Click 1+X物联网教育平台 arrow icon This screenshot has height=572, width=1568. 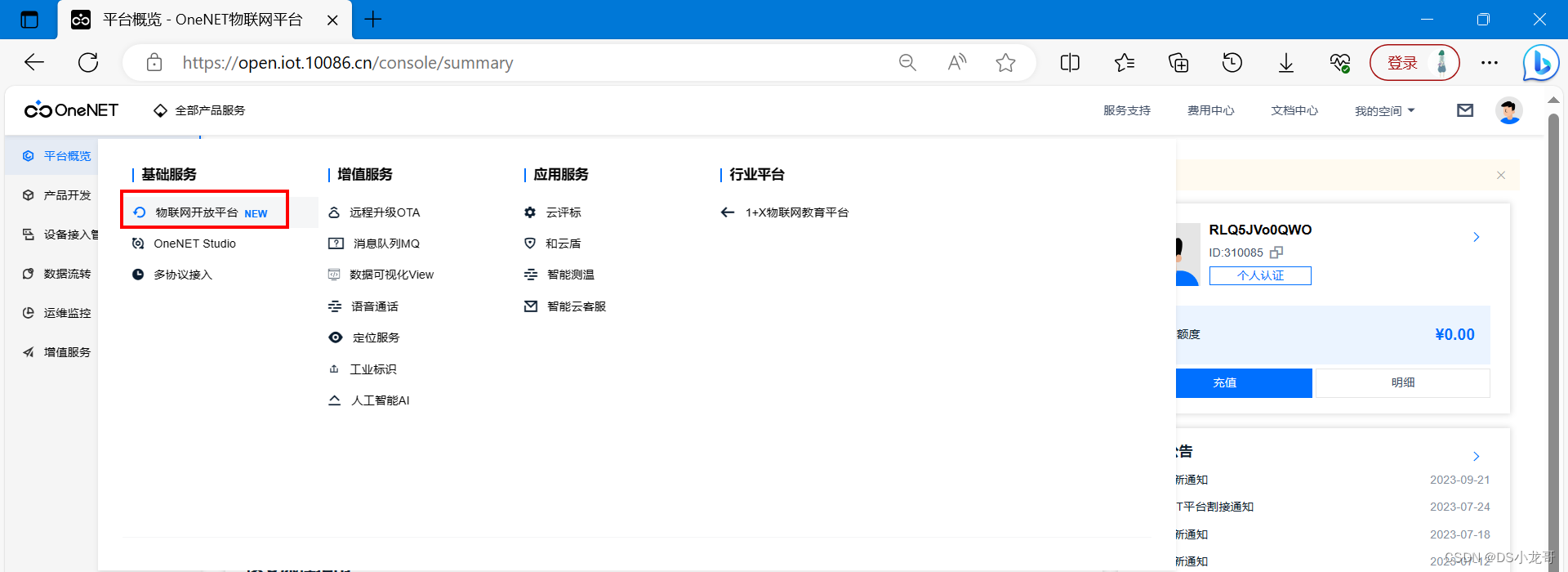[x=728, y=212]
